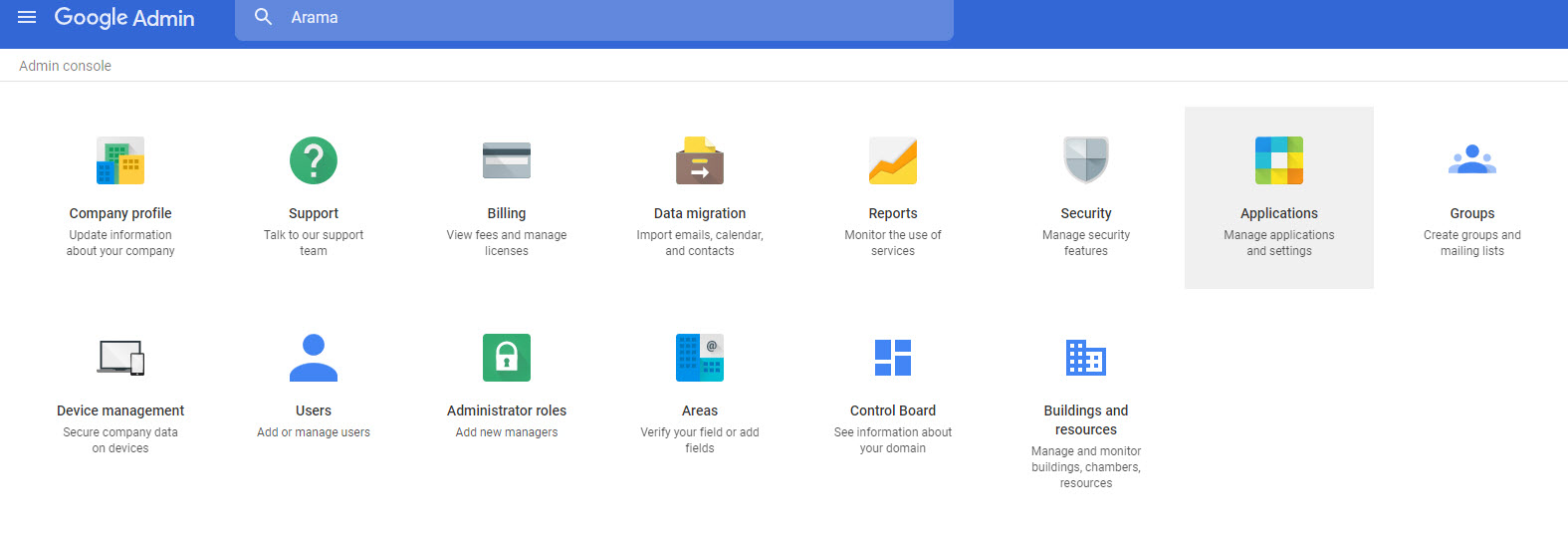Click the Buildings and resources icon
1568x545 pixels.
(x=1086, y=358)
